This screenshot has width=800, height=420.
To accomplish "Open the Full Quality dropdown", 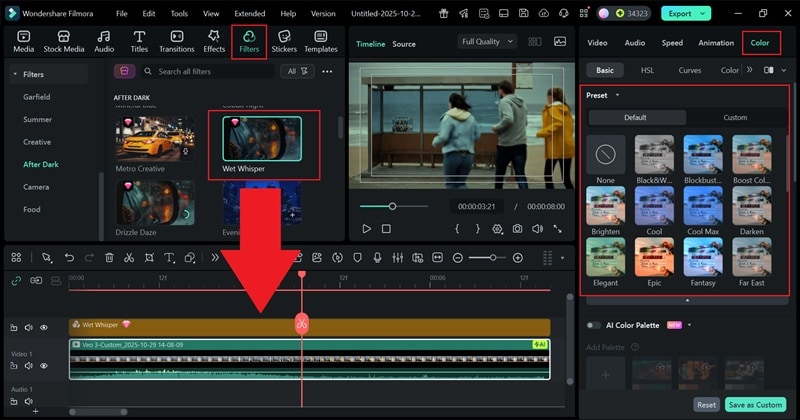I will (x=487, y=42).
